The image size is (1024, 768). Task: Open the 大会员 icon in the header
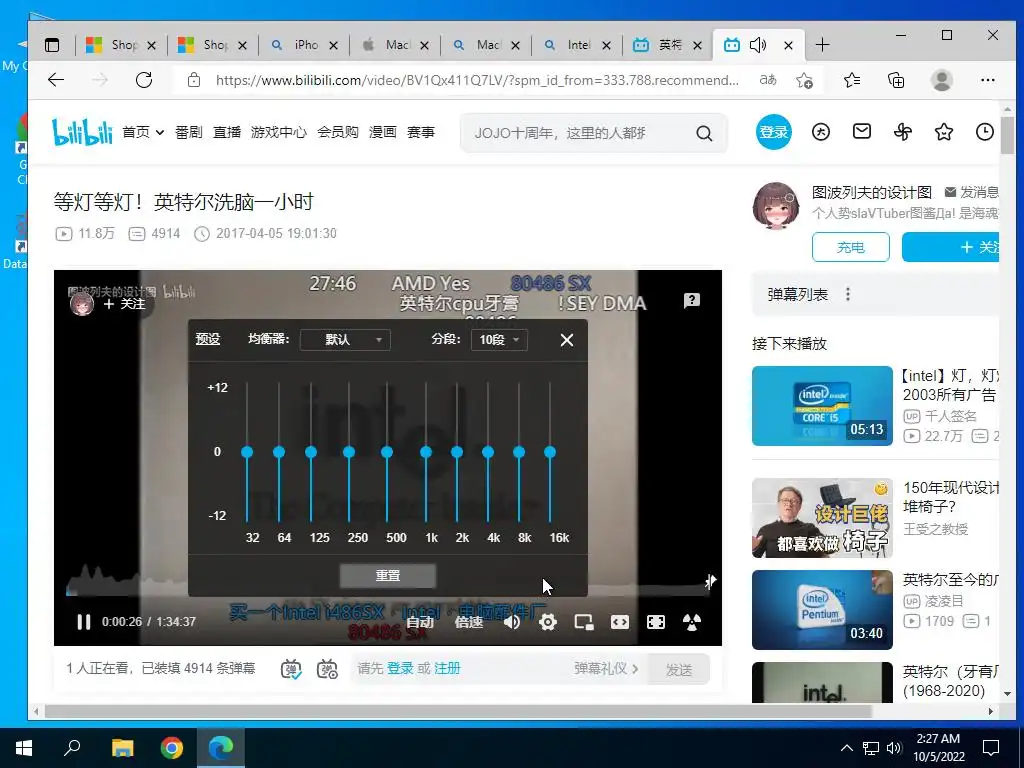(x=821, y=132)
